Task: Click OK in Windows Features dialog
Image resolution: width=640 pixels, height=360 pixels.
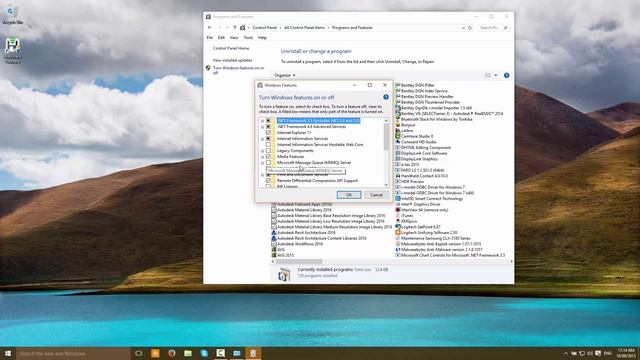Action: (349, 195)
